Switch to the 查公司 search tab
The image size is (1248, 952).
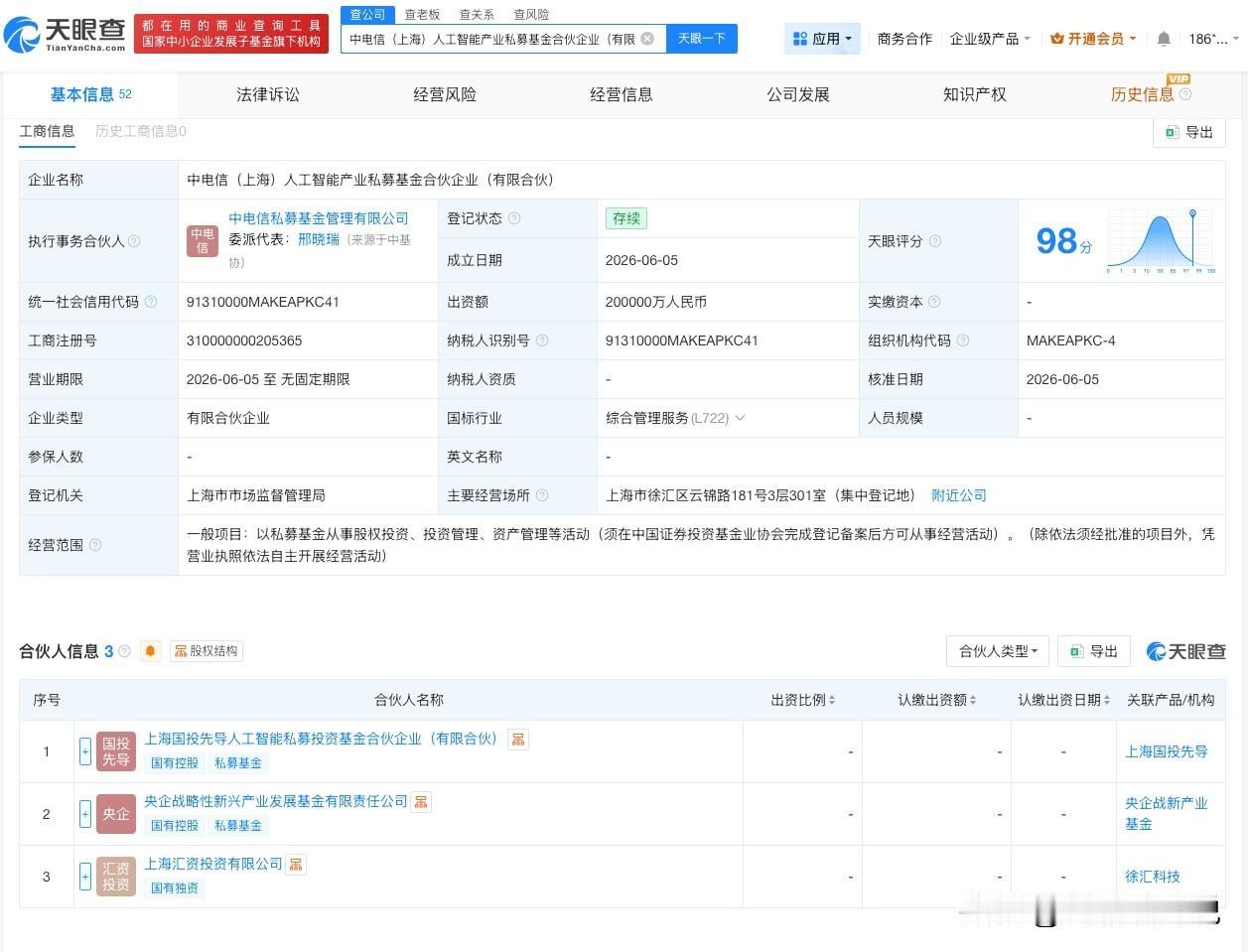(x=367, y=14)
